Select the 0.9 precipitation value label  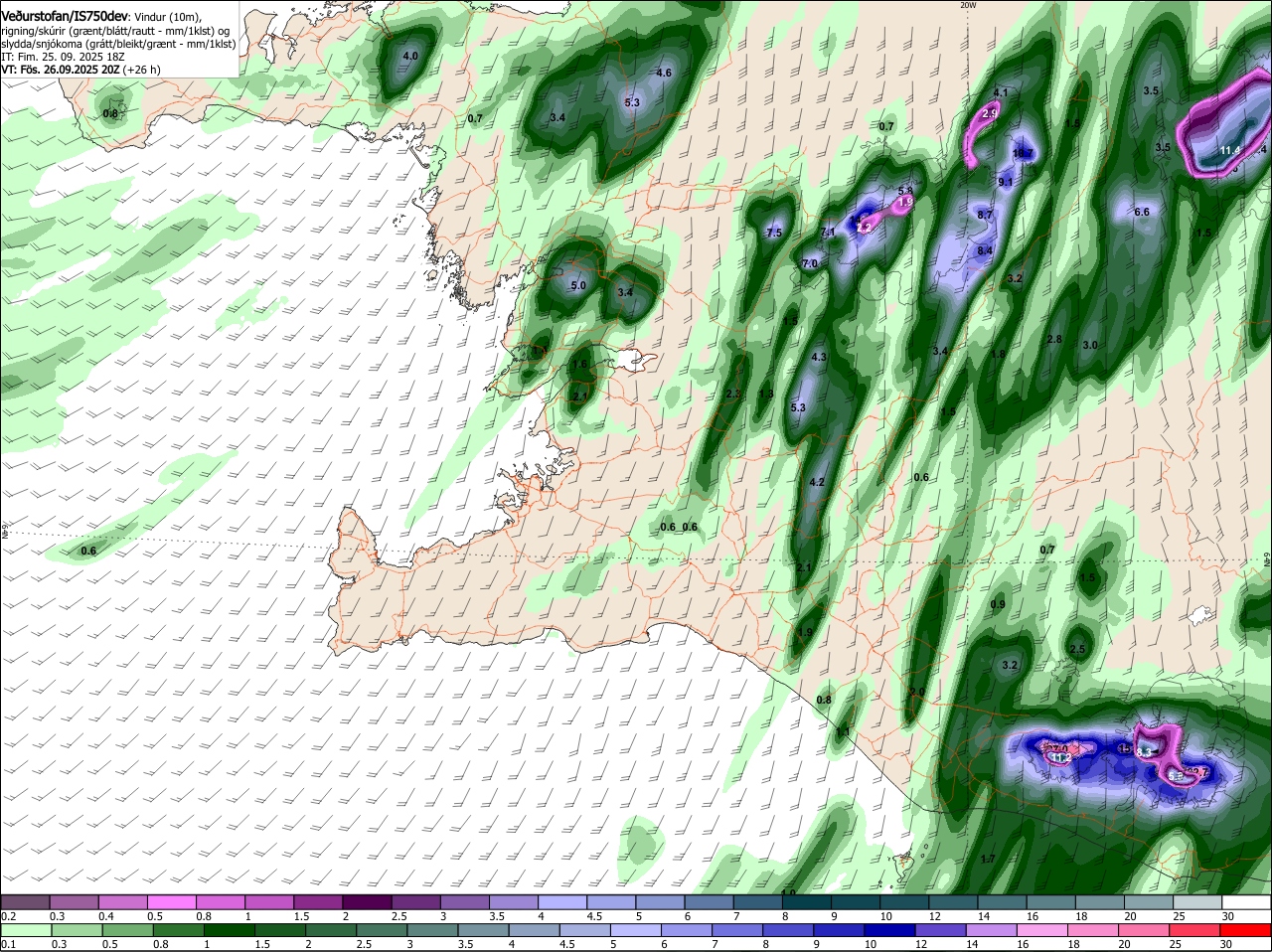click(998, 604)
